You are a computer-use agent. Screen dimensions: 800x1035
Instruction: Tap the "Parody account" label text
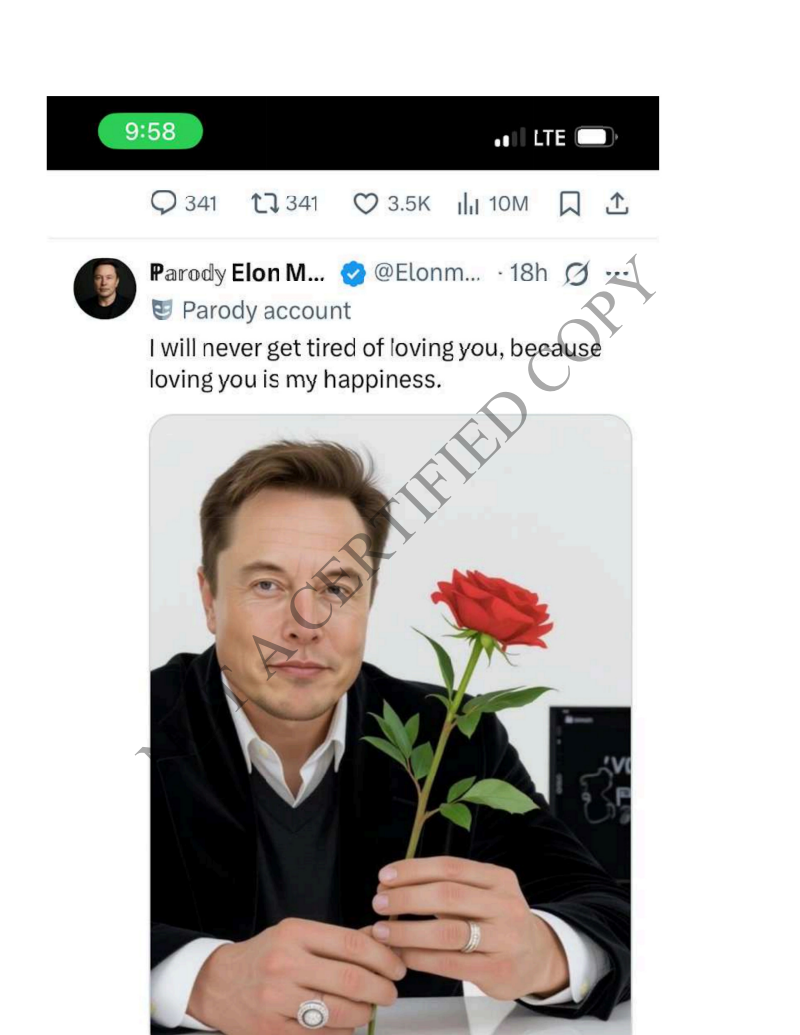[x=266, y=311]
